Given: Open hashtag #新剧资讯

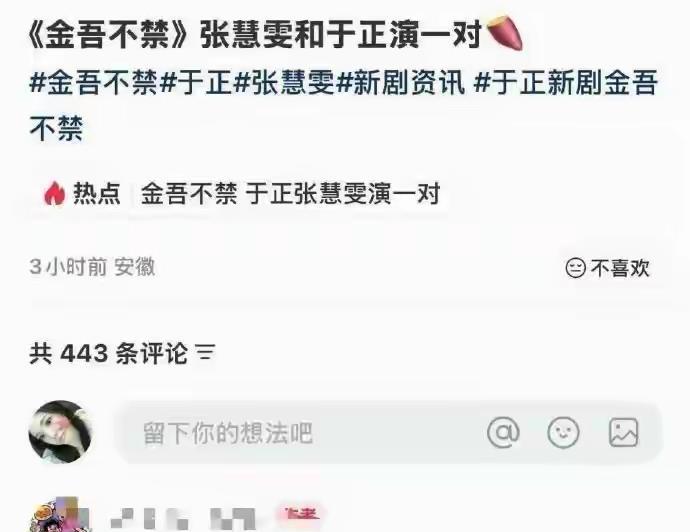Looking at the screenshot, I should pyautogui.click(x=400, y=82).
